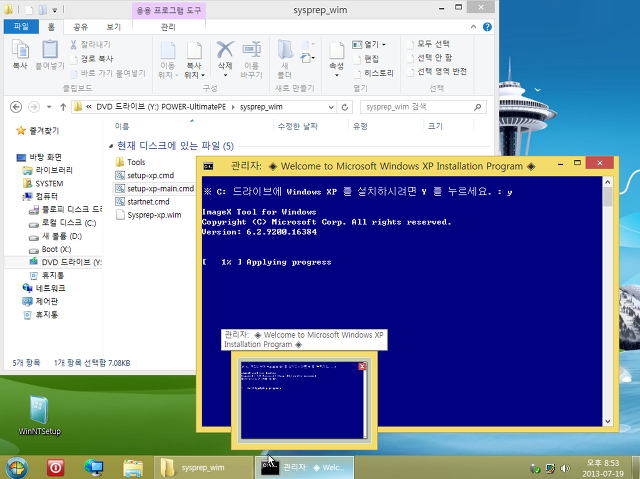Collapse the 현재 디스크에 있는 파일 group

(111, 146)
